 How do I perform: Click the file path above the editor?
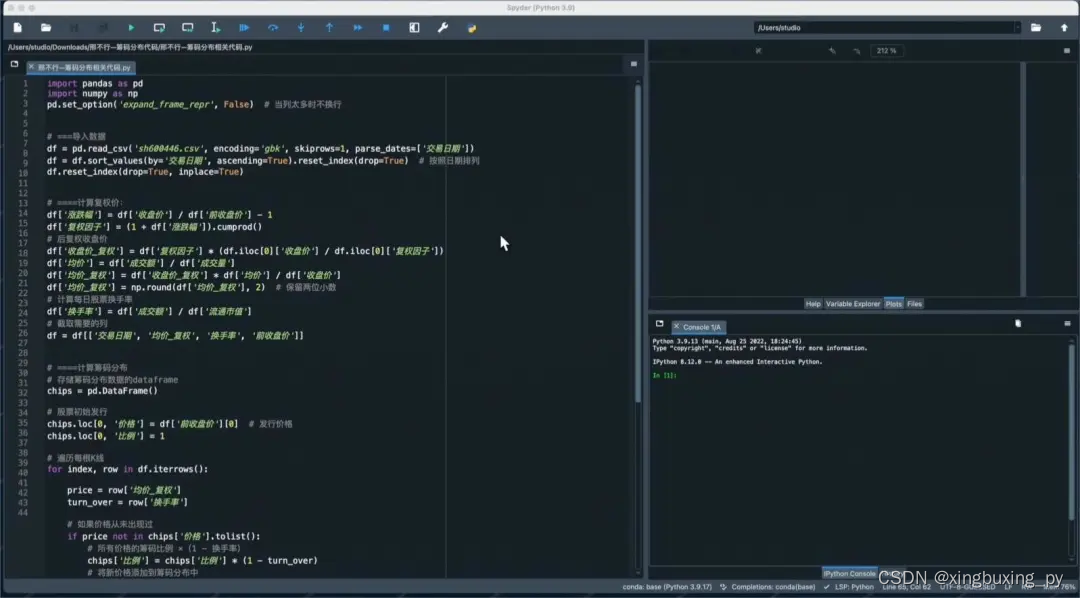pos(130,48)
